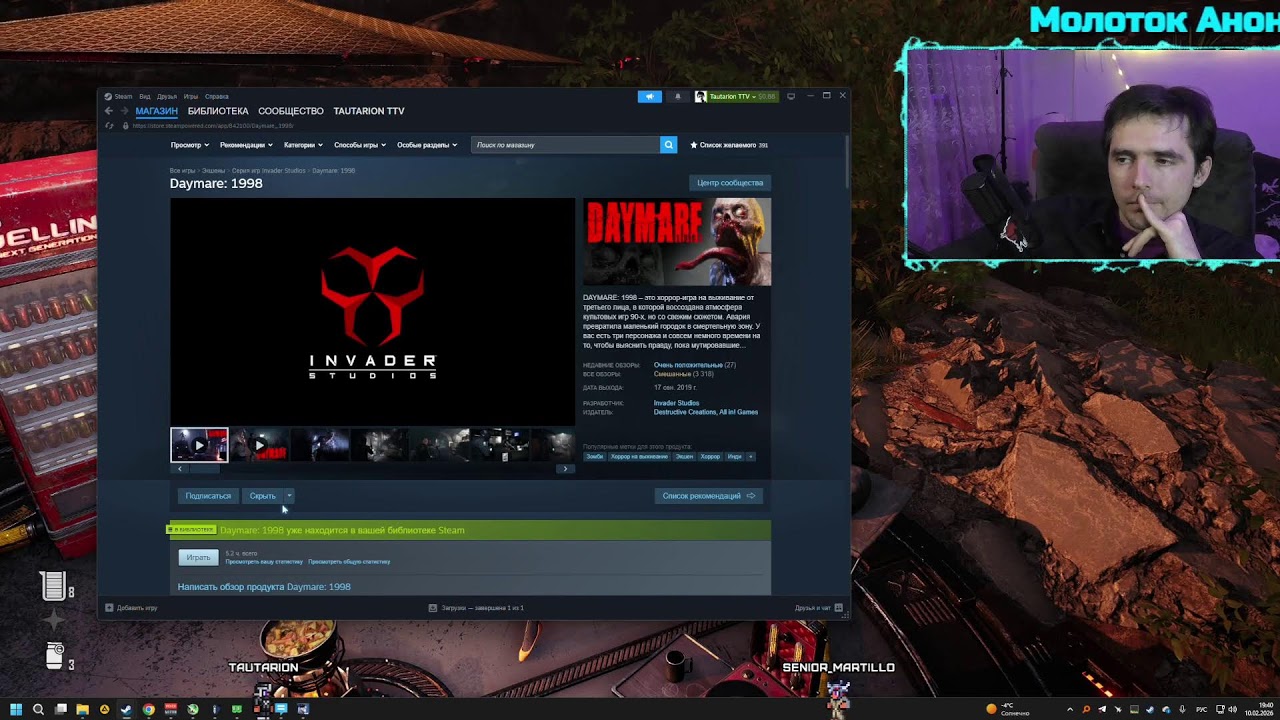Click the Играть button
The image size is (1280, 720).
coord(198,557)
